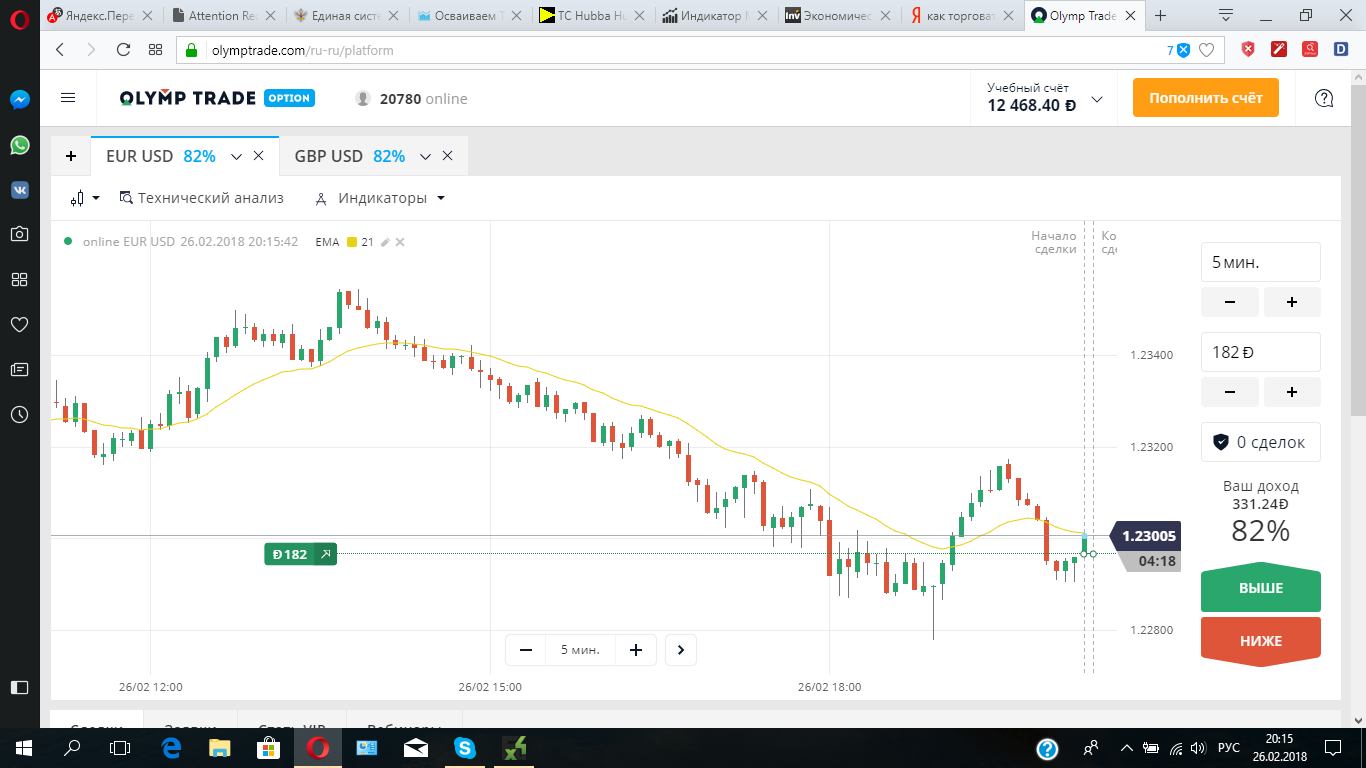This screenshot has width=1366, height=768.
Task: Edit the EMA indicator with pencil icon
Action: click(385, 242)
